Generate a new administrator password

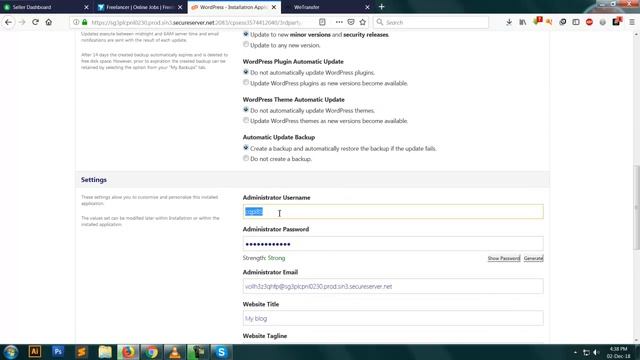tap(533, 258)
